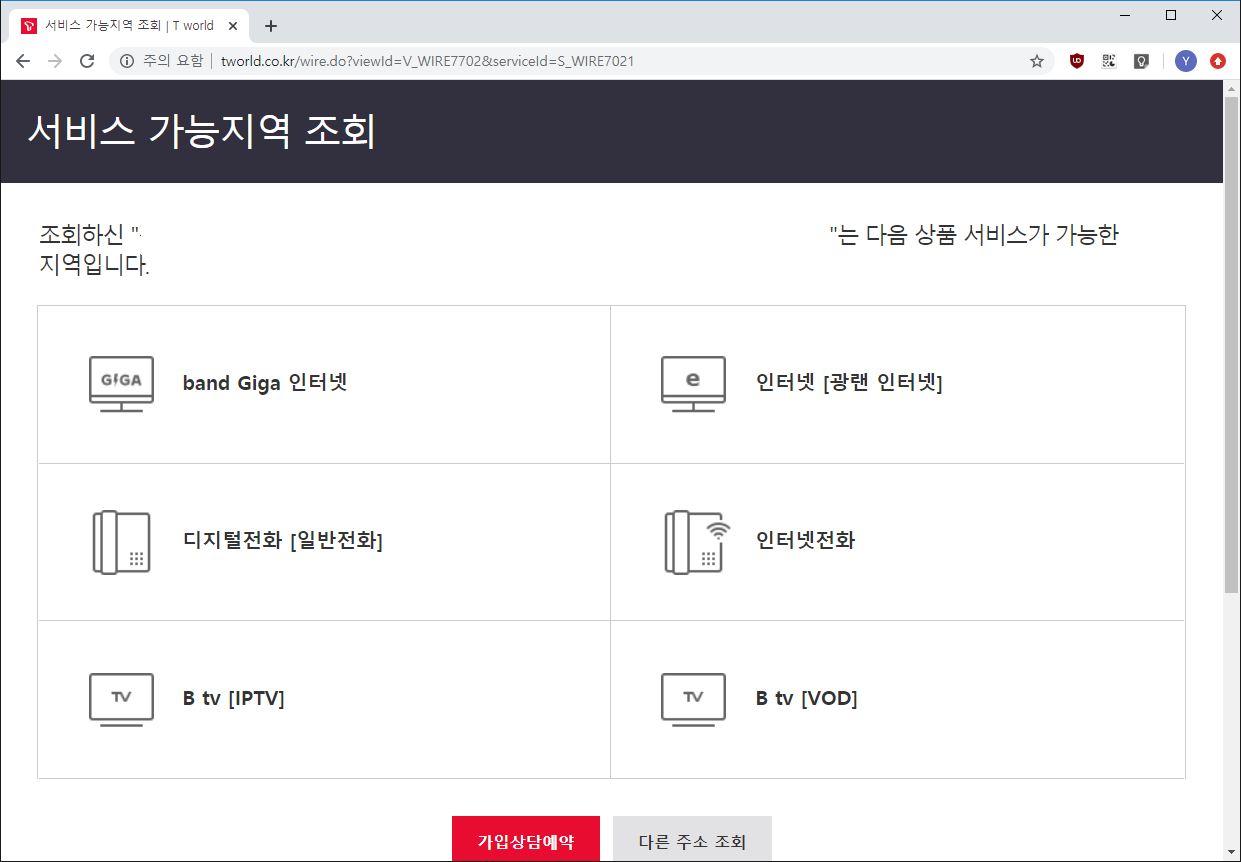Click the extension icon right of QR code

click(1141, 61)
